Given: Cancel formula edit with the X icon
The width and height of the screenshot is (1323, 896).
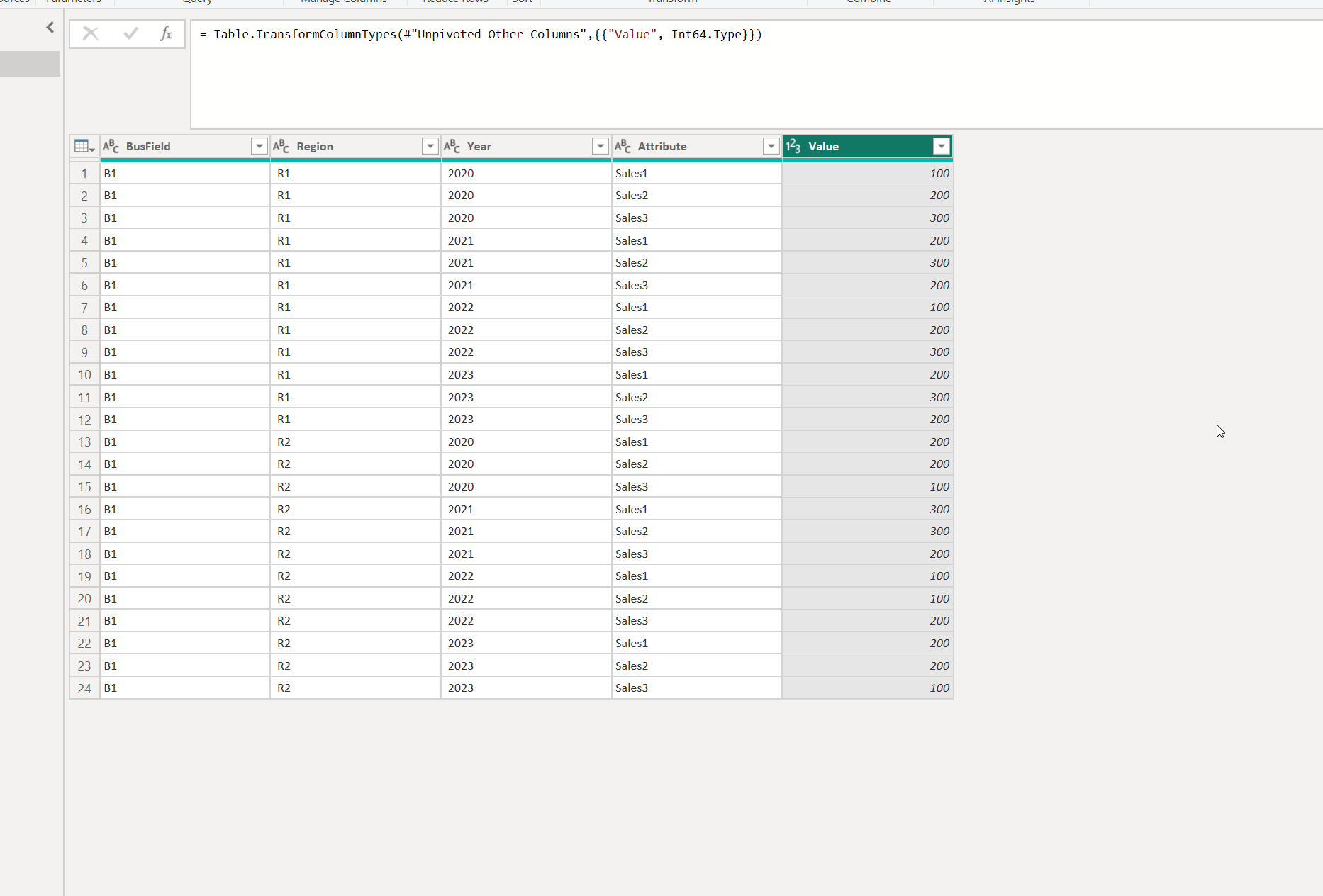Looking at the screenshot, I should (91, 33).
